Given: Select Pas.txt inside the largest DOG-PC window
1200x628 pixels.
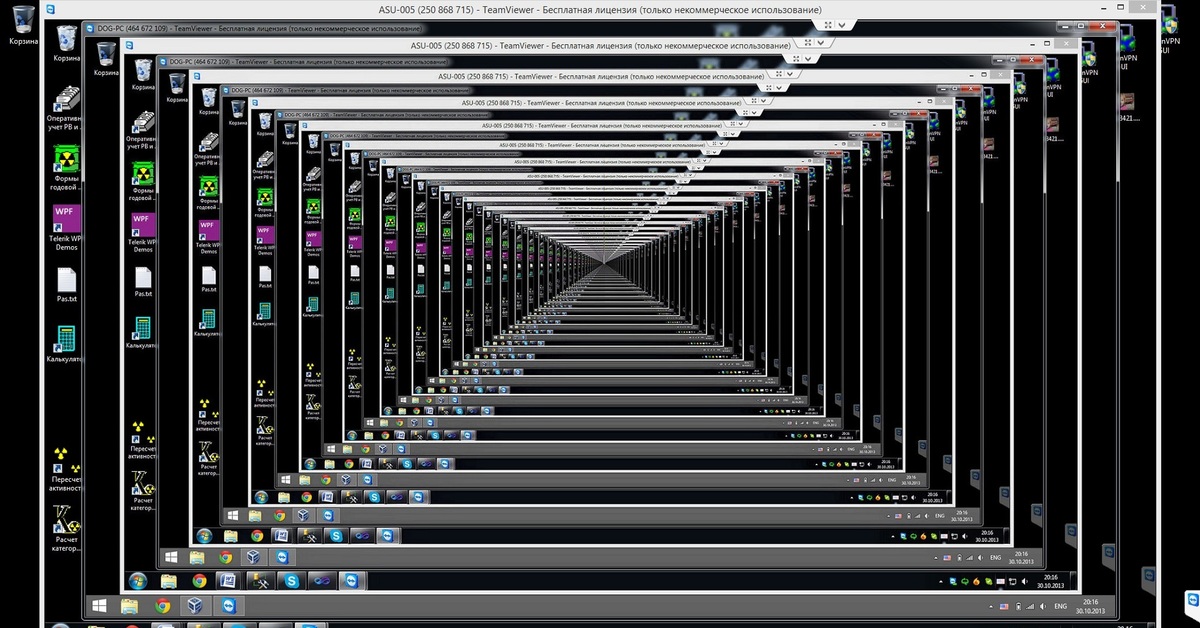Looking at the screenshot, I should [143, 283].
